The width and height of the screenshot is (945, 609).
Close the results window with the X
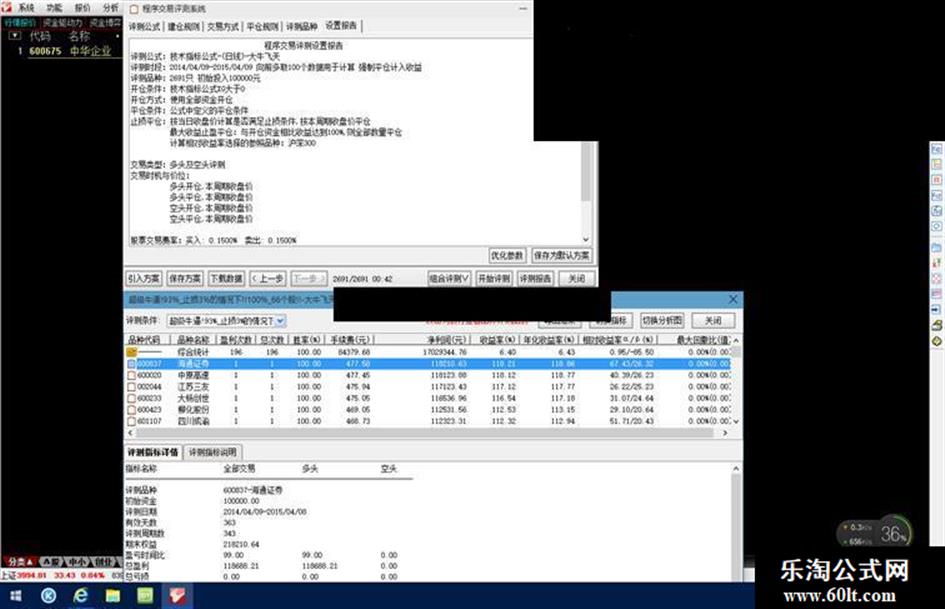[x=733, y=299]
